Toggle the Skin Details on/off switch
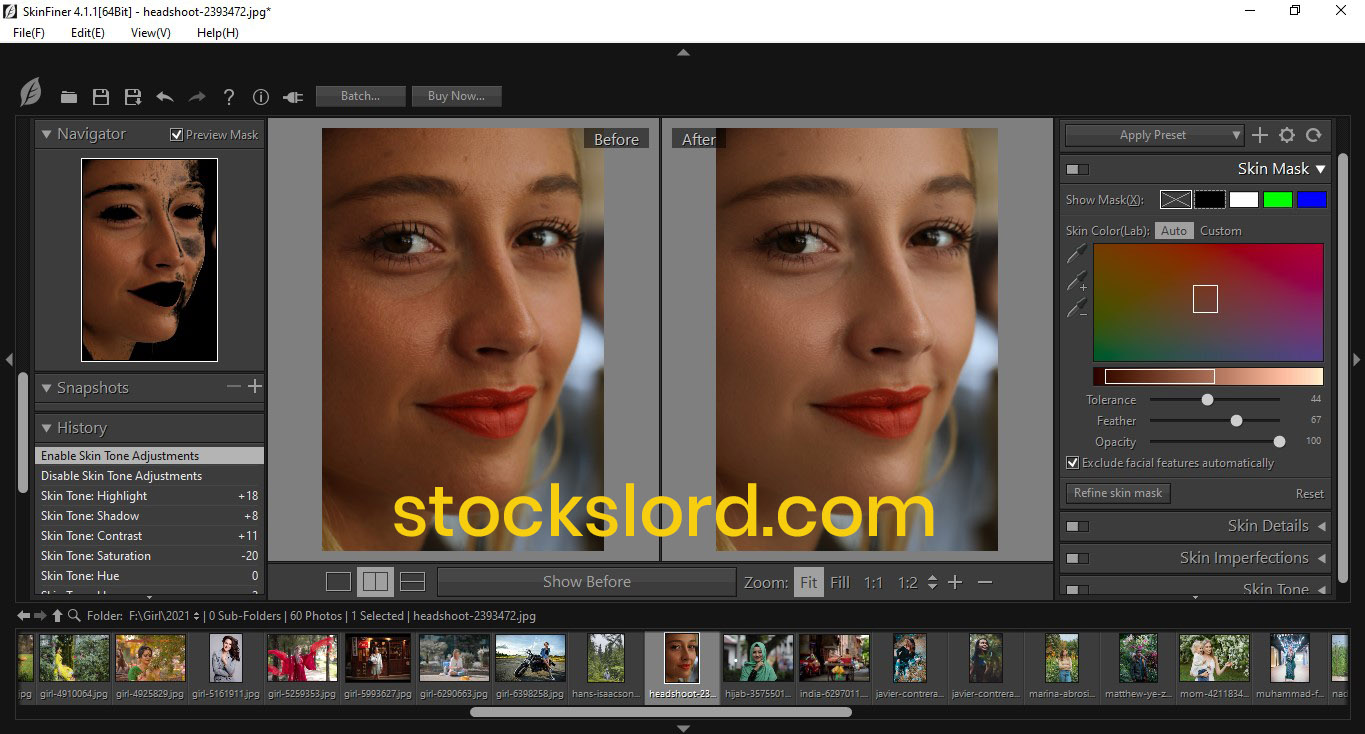This screenshot has width=1365, height=734. click(1077, 526)
